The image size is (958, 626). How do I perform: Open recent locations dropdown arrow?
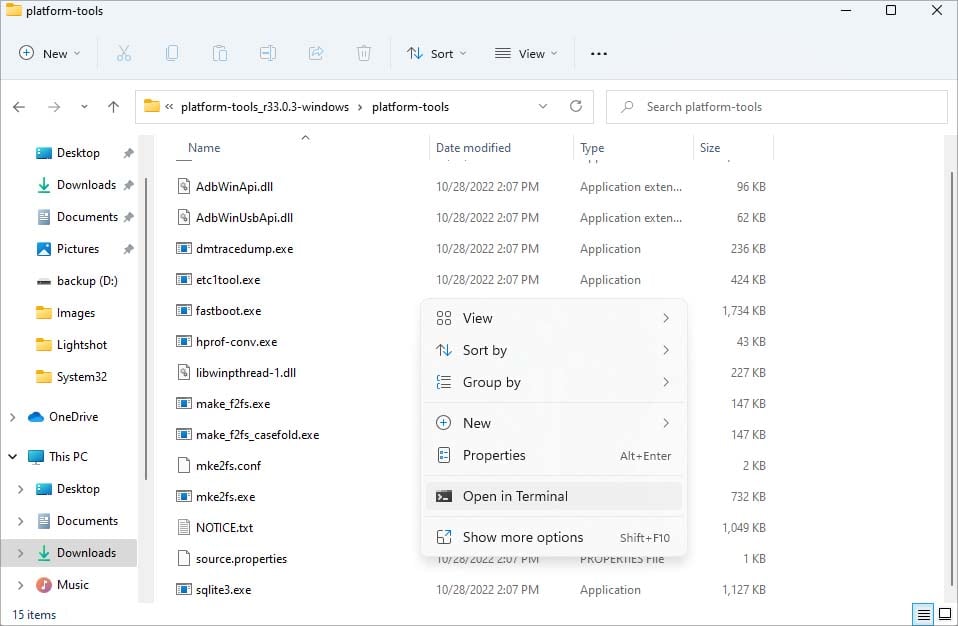(x=84, y=107)
